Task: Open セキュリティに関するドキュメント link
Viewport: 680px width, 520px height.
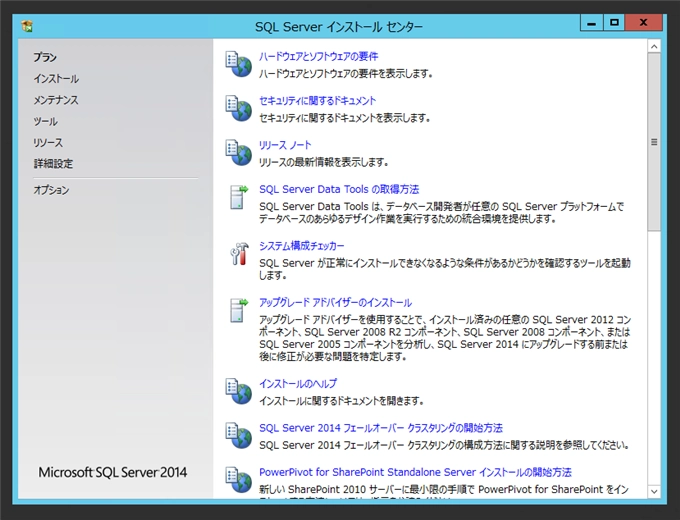Action: coord(317,101)
